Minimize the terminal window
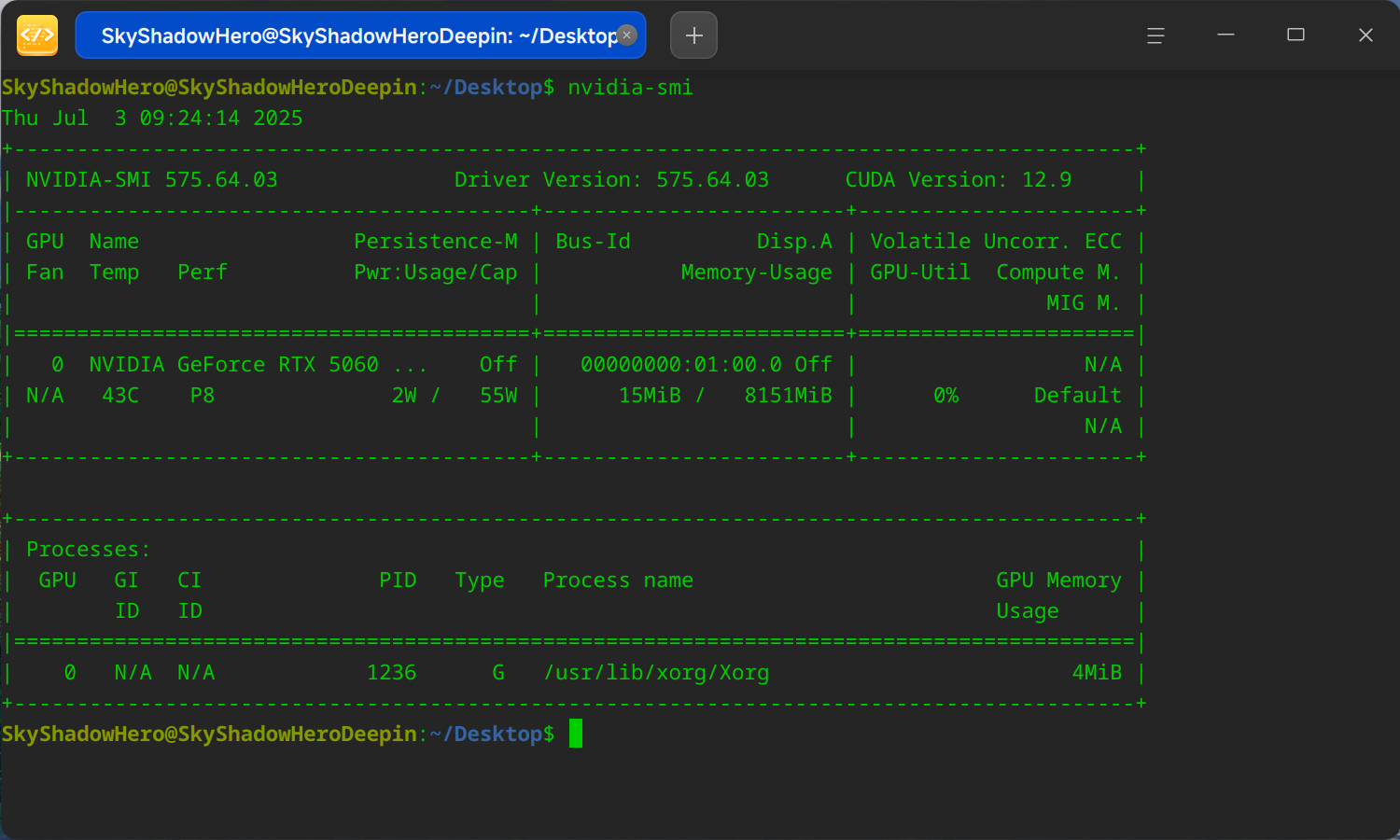Image resolution: width=1400 pixels, height=840 pixels. pyautogui.click(x=1226, y=35)
